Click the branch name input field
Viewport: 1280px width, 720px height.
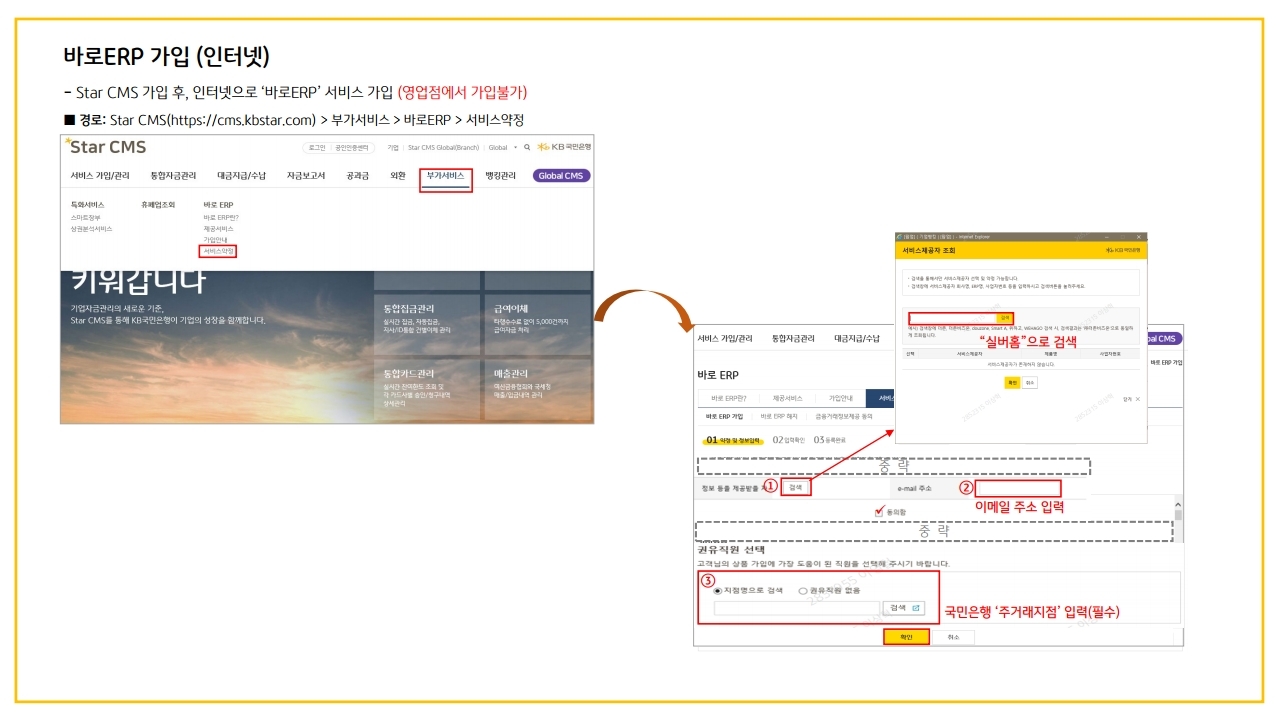[x=796, y=608]
